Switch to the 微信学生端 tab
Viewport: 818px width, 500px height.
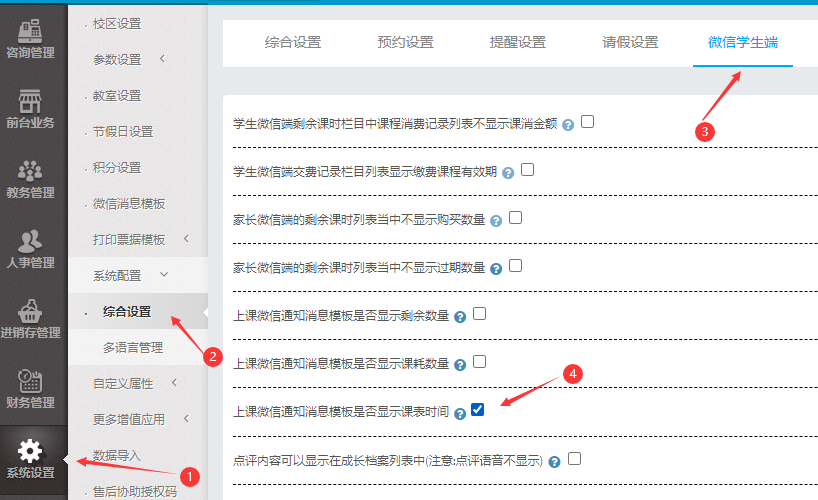[743, 42]
